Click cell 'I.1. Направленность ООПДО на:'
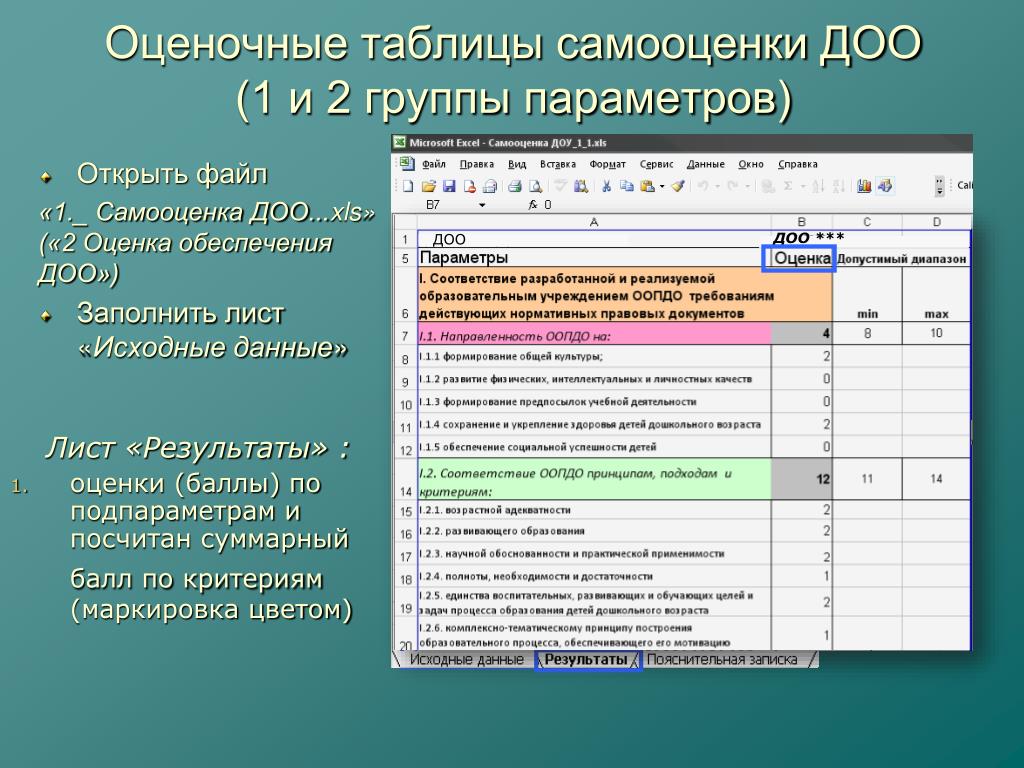The height and width of the screenshot is (768, 1024). 594,335
